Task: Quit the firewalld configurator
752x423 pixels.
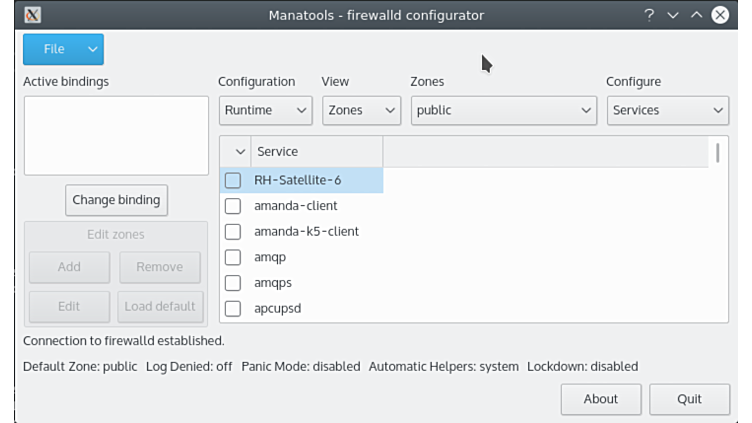Action: tap(689, 399)
